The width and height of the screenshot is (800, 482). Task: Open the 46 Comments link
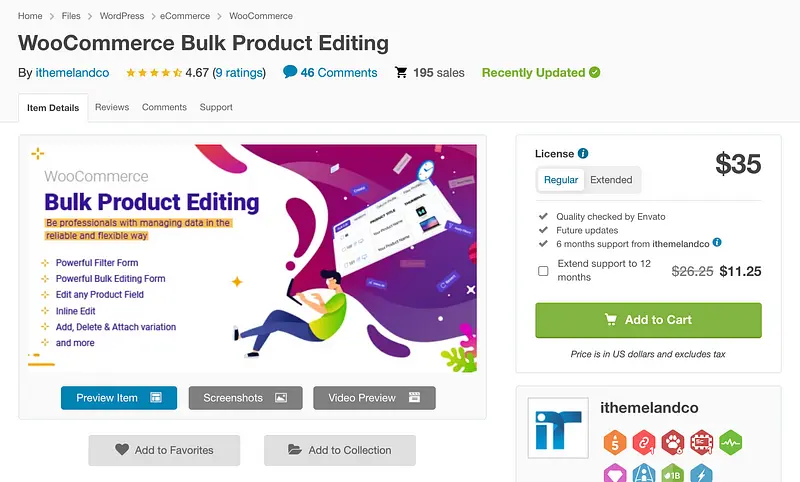pyautogui.click(x=338, y=73)
